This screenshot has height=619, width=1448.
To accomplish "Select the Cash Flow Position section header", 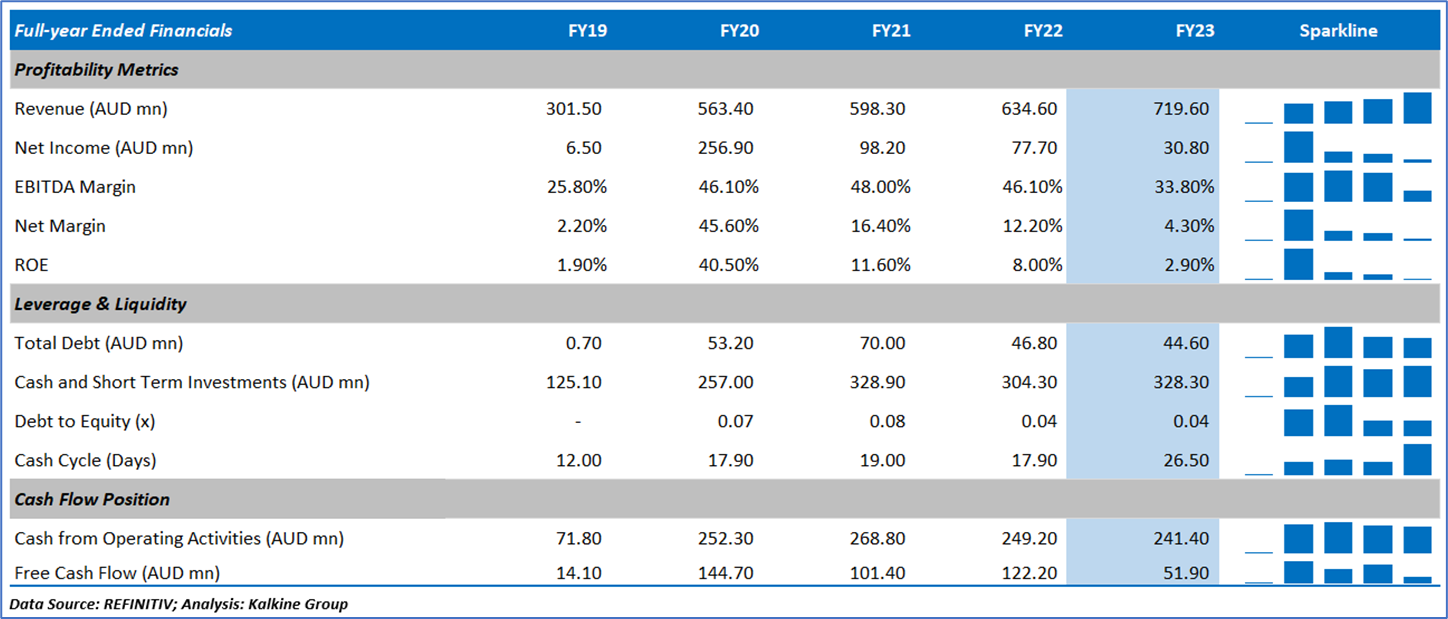I will [x=92, y=499].
